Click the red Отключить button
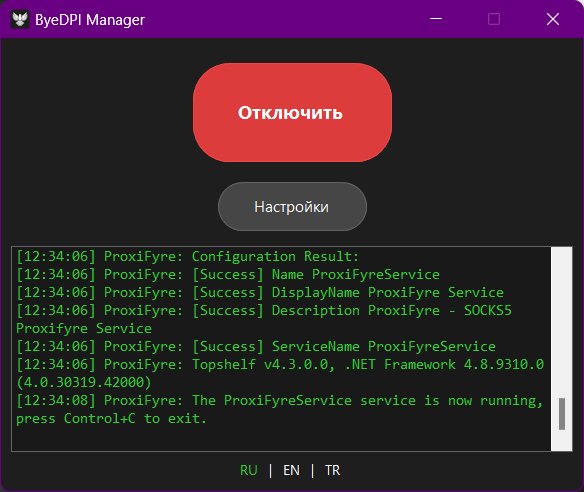This screenshot has height=492, width=584. click(292, 112)
